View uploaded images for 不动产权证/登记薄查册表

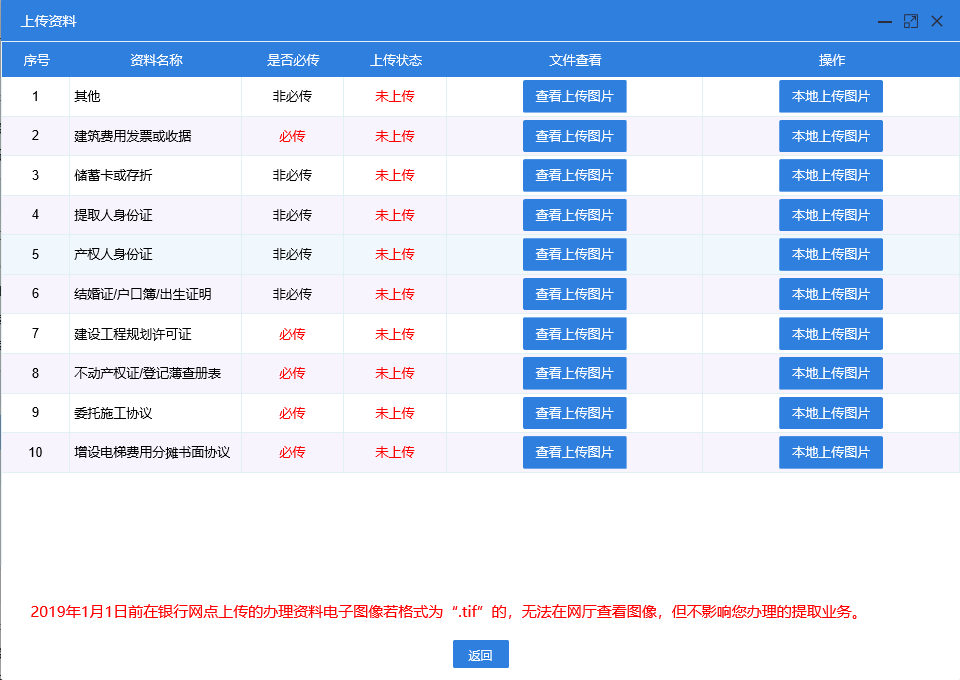click(574, 373)
